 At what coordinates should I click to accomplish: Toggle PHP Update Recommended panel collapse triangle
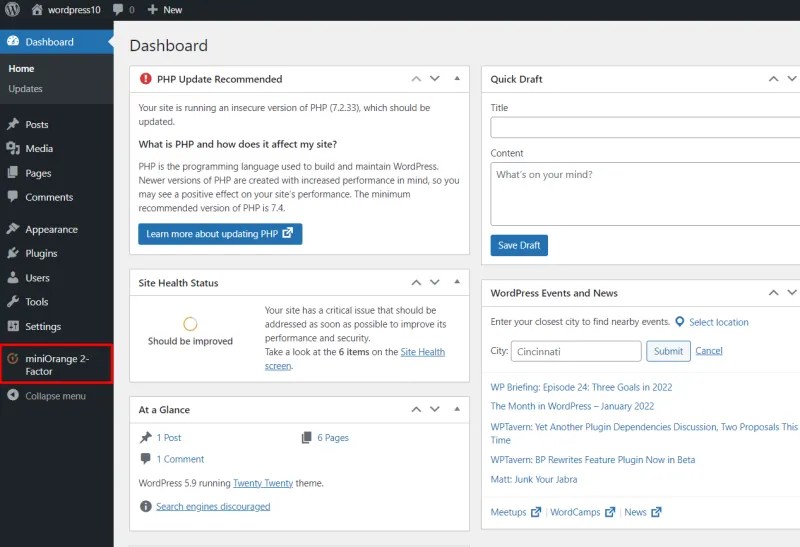[x=457, y=79]
